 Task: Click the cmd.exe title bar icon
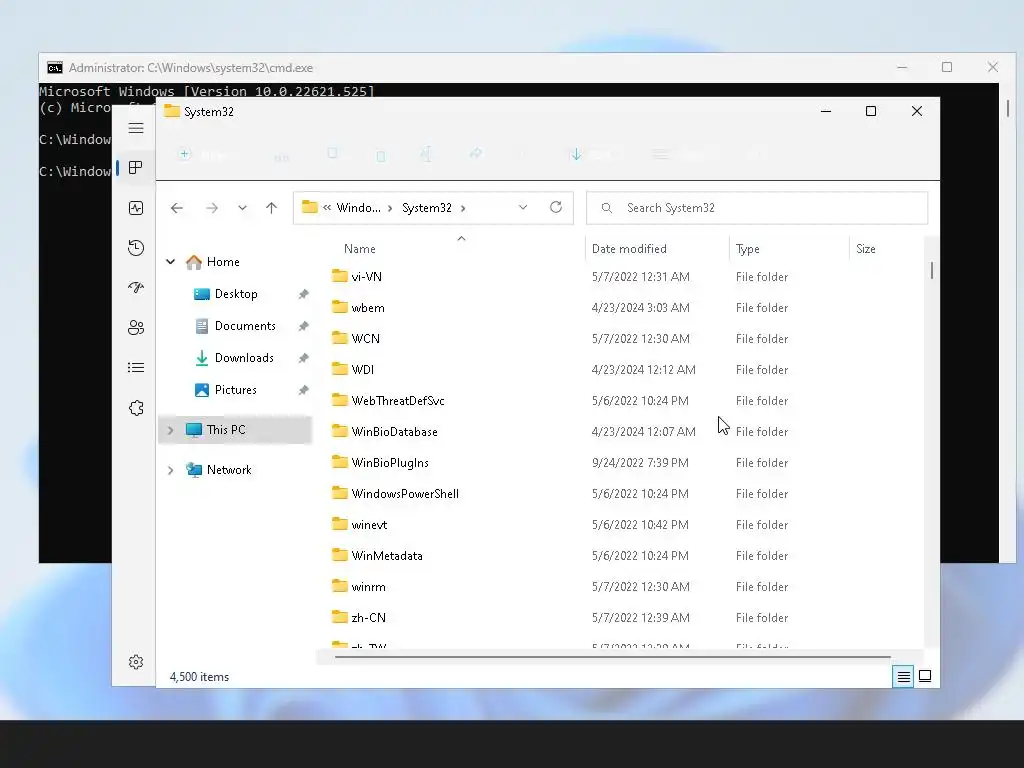55,67
